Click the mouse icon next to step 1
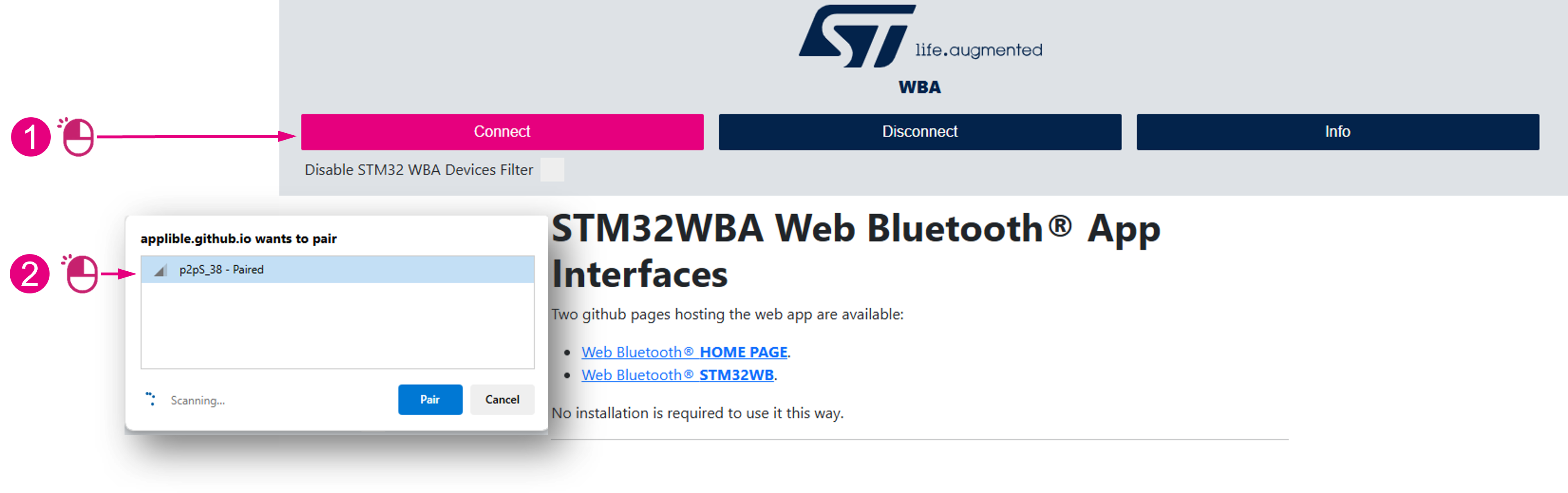 click(x=77, y=136)
